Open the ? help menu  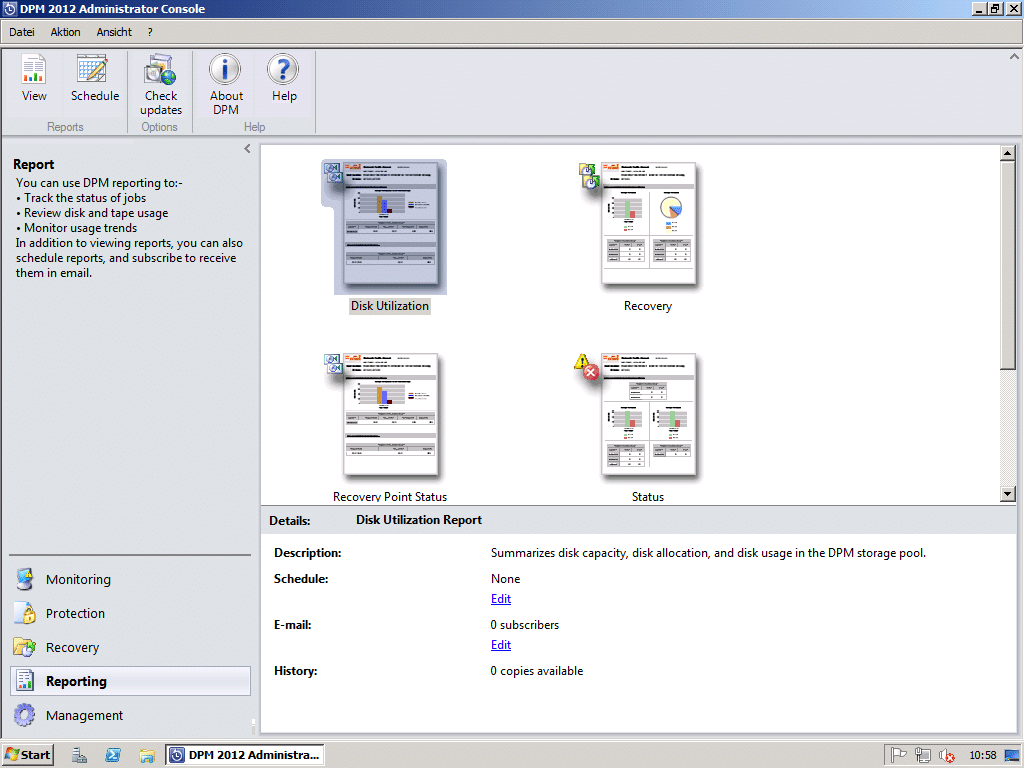(150, 32)
